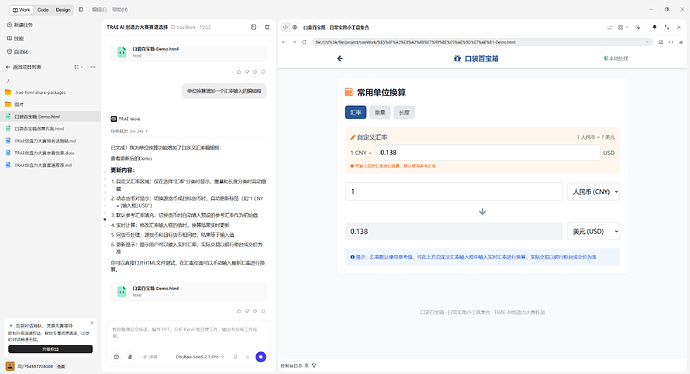Click the thumbs-up icon under the last reply

[x=239, y=311]
